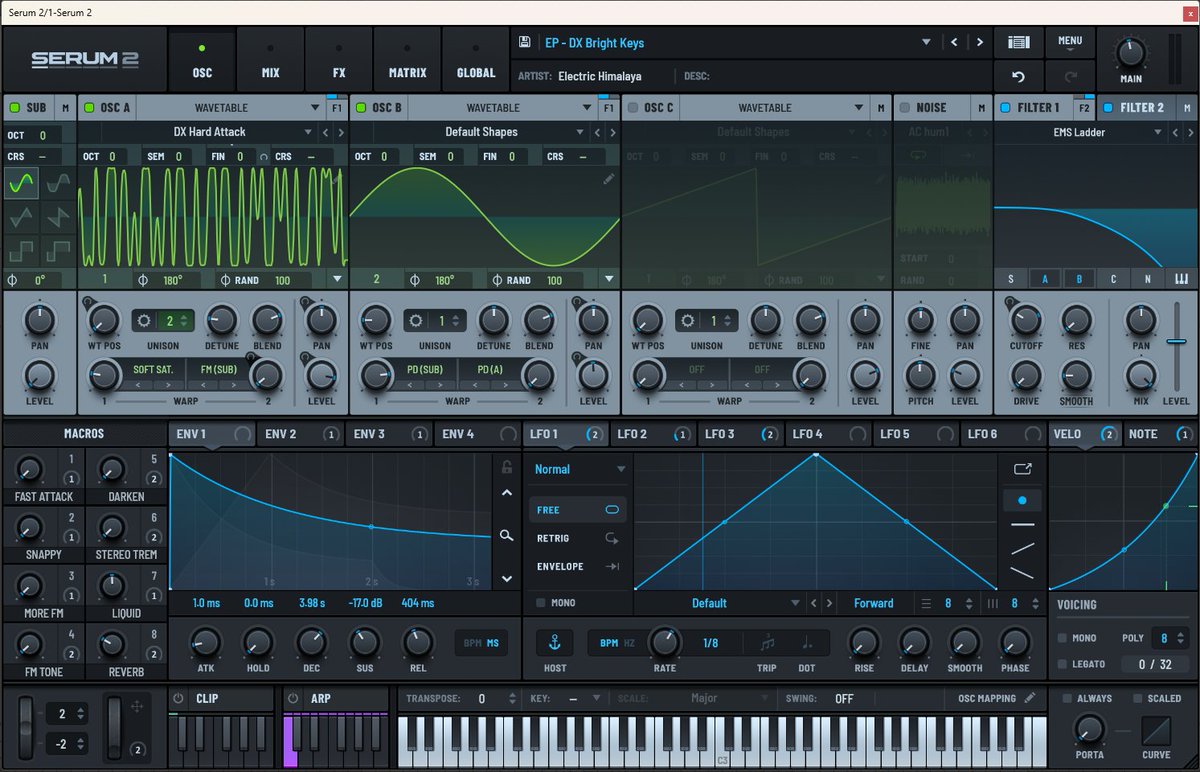Image resolution: width=1200 pixels, height=772 pixels.
Task: Enable the LEGATO voicing checkbox
Action: pyautogui.click(x=1062, y=664)
